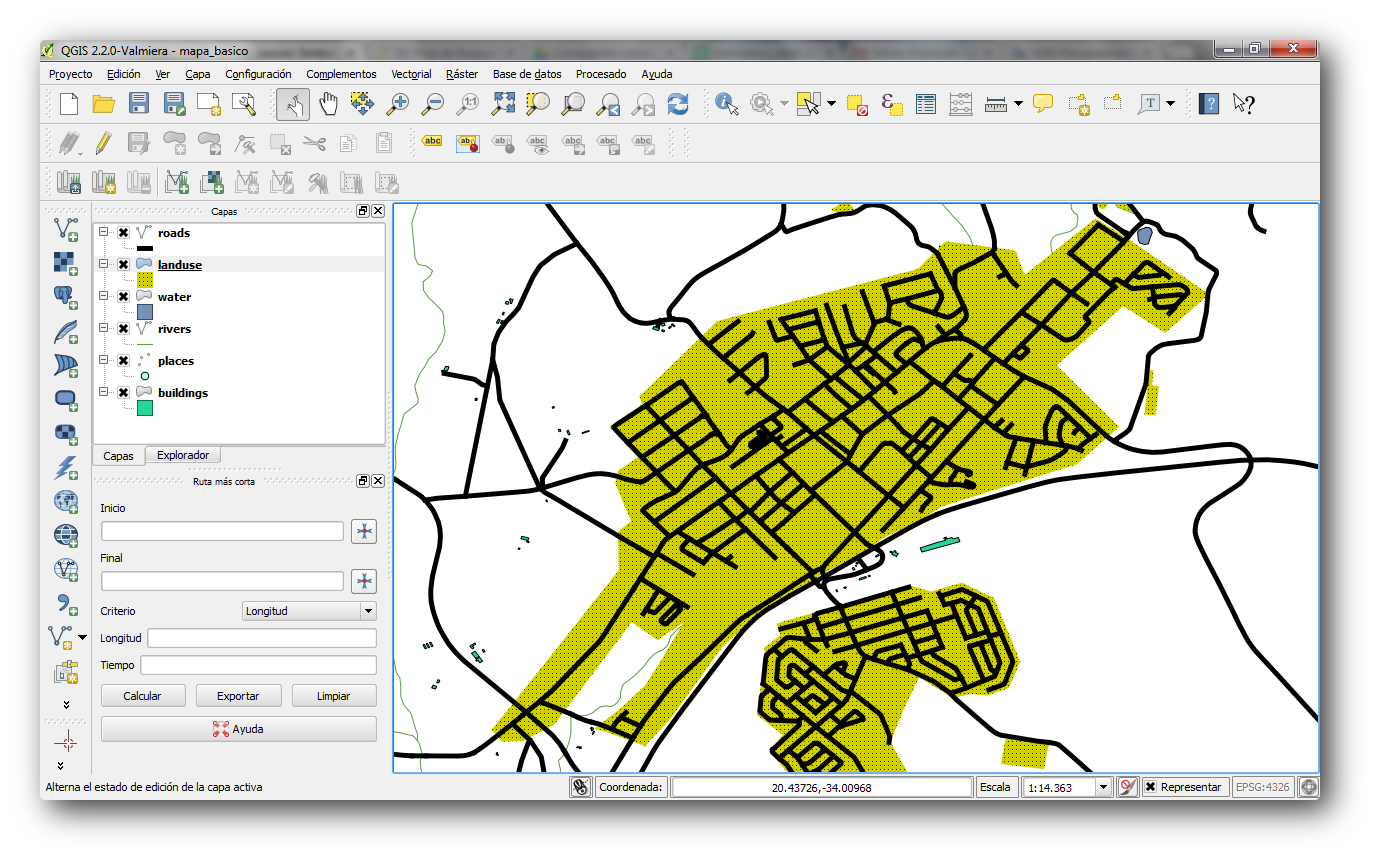This screenshot has height=860, width=1380.
Task: Click capture start point button next to Inicio
Action: click(364, 531)
